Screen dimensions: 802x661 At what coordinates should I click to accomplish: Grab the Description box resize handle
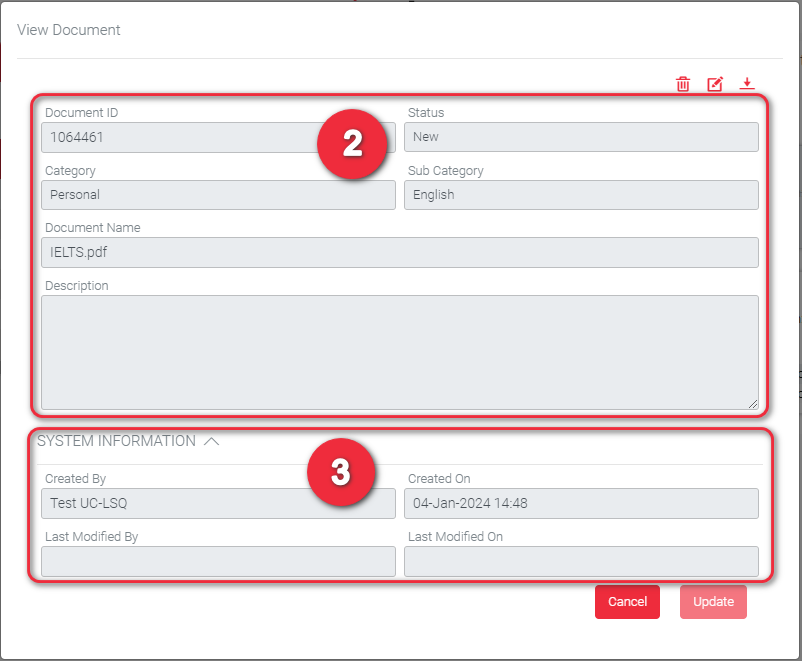[752, 403]
